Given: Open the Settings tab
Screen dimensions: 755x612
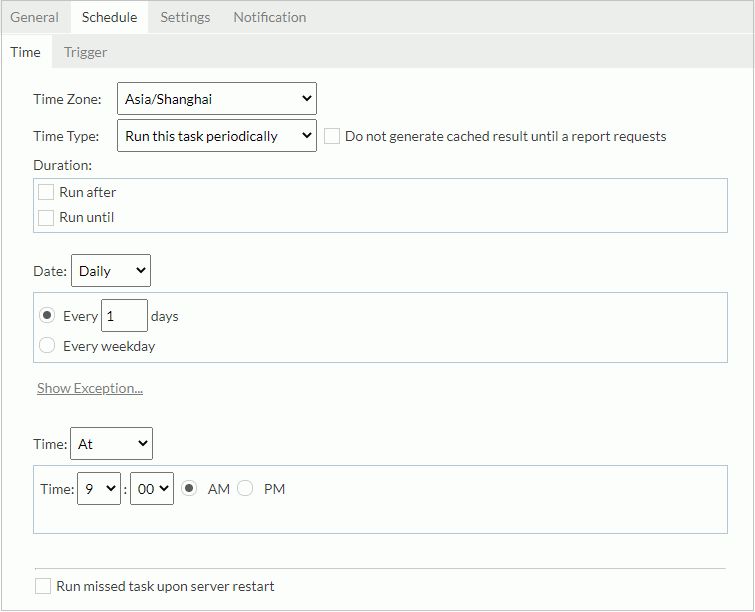Looking at the screenshot, I should tap(185, 17).
